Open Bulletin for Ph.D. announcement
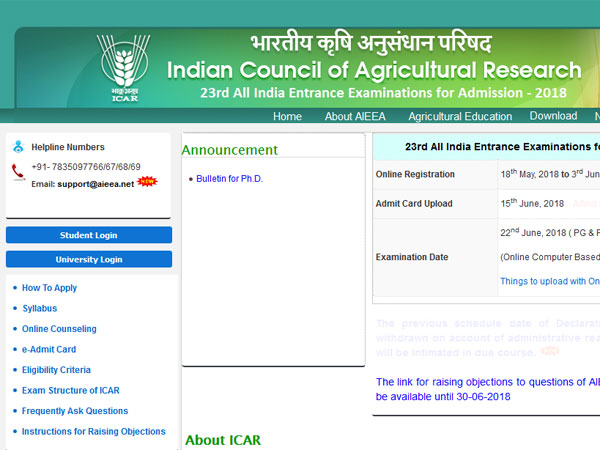Image resolution: width=600 pixels, height=450 pixels. [x=232, y=178]
